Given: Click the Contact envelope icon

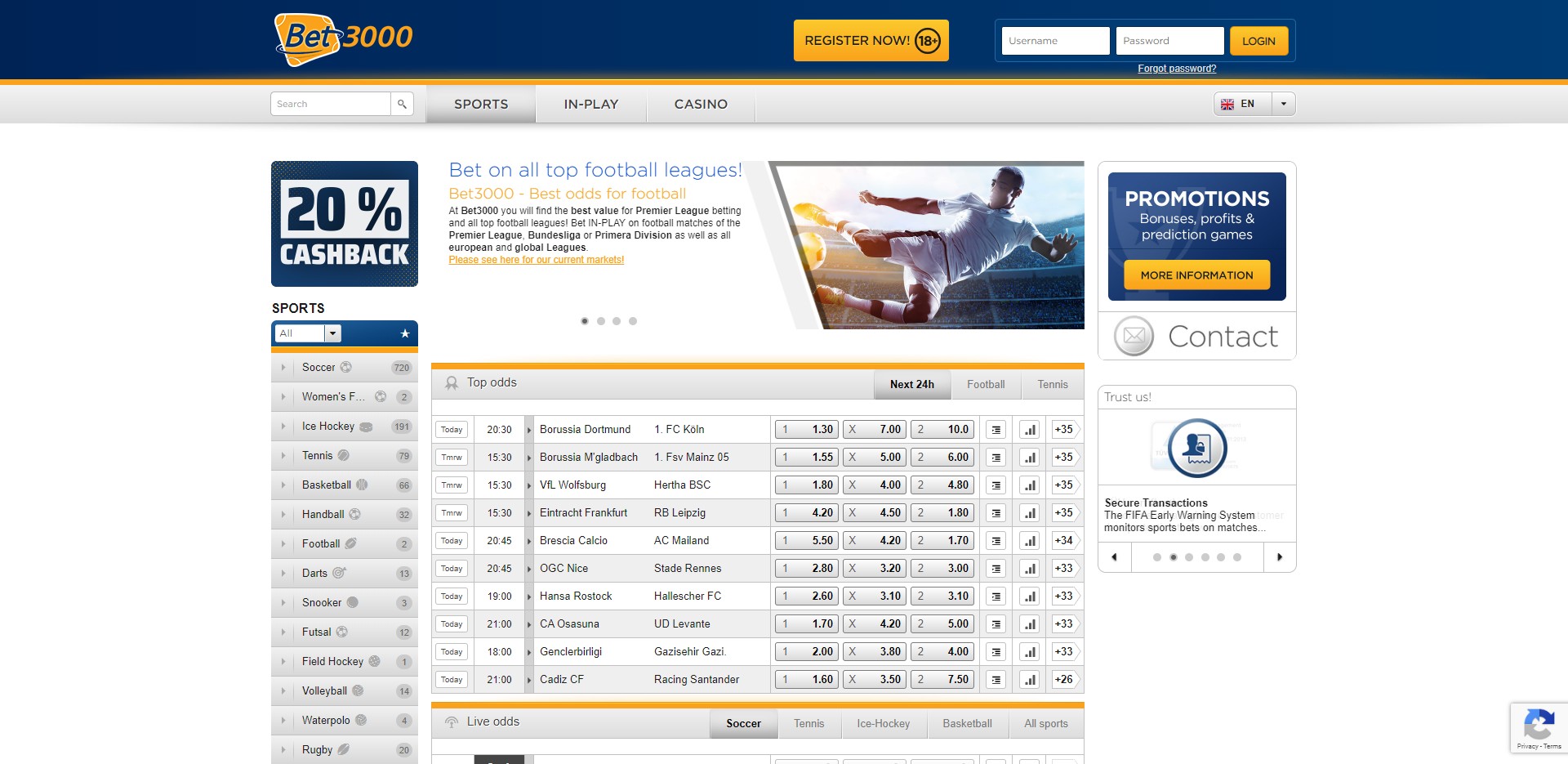Looking at the screenshot, I should (x=1134, y=336).
